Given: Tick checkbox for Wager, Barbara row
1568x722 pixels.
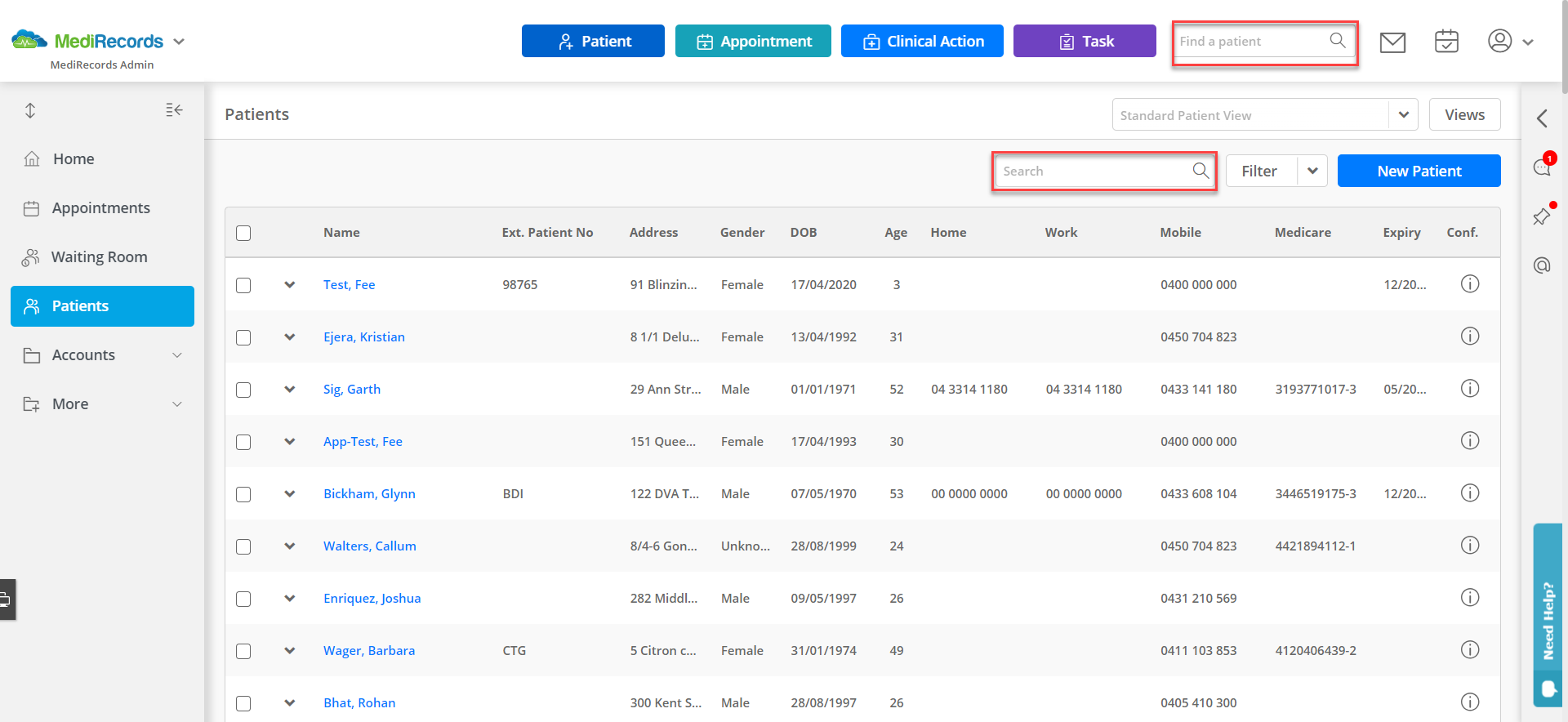Looking at the screenshot, I should tap(243, 651).
